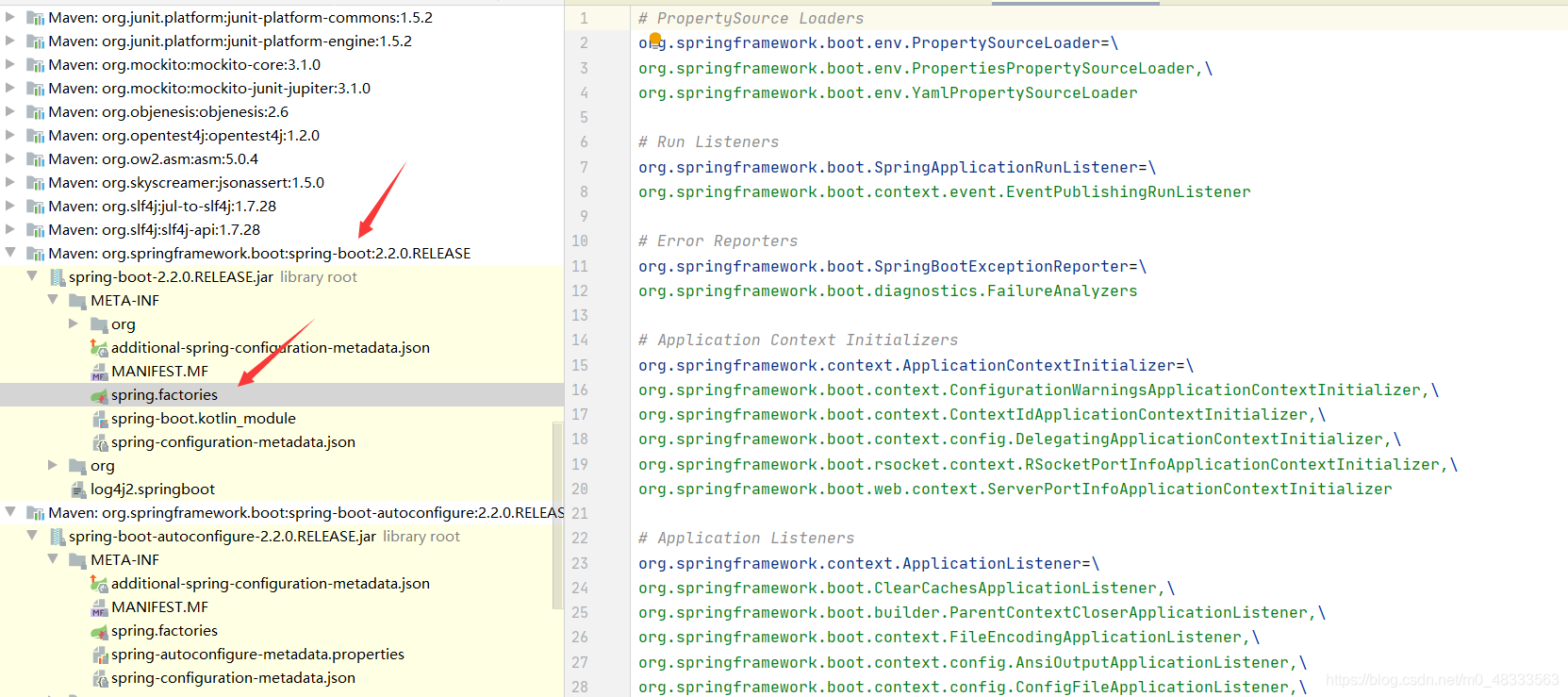Collapse the spring-boot-autoconfigure:2.2.0.RELEASE Maven node
The width and height of the screenshot is (1568, 697).
(10, 512)
